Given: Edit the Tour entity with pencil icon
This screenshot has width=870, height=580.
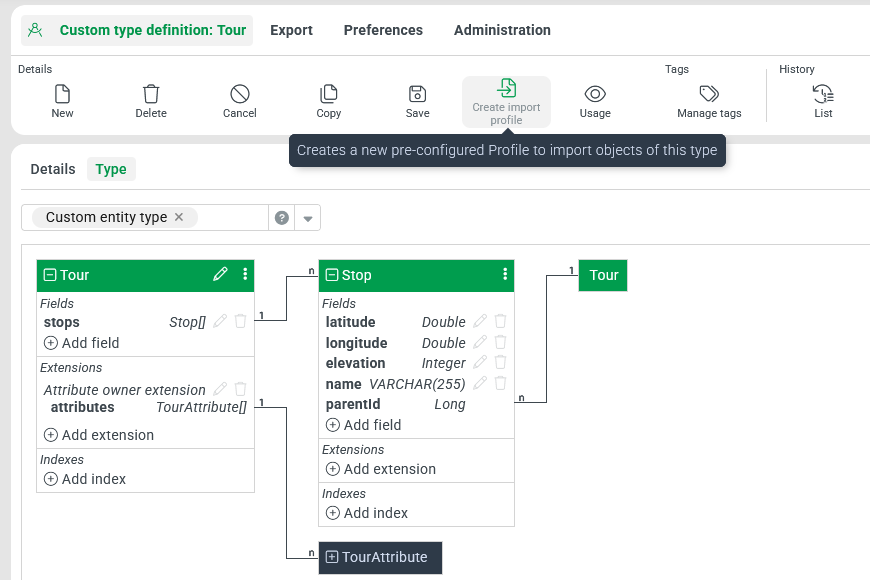Looking at the screenshot, I should pyautogui.click(x=221, y=275).
